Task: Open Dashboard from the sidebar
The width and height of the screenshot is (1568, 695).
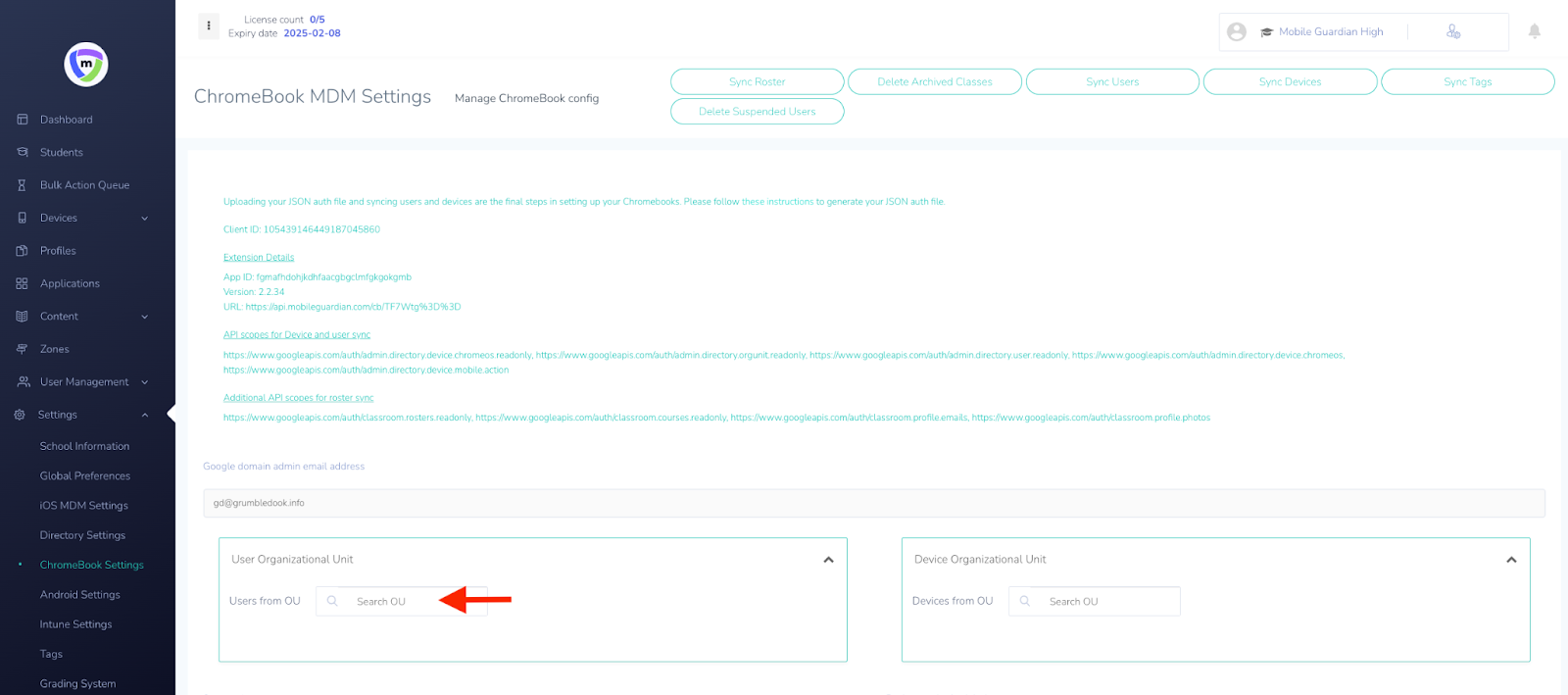Action: pos(66,120)
